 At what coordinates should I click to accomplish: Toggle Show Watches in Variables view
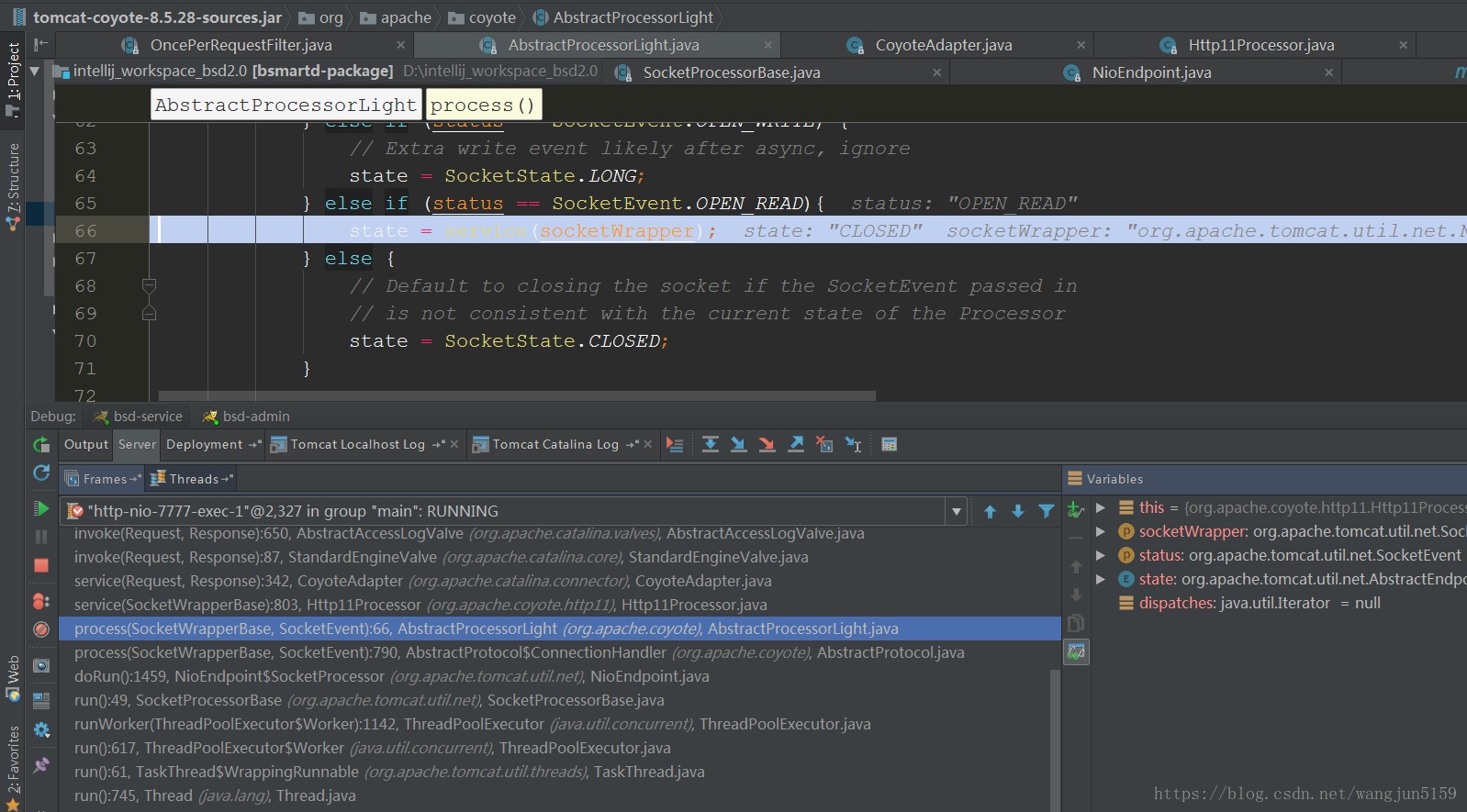pos(1076,652)
